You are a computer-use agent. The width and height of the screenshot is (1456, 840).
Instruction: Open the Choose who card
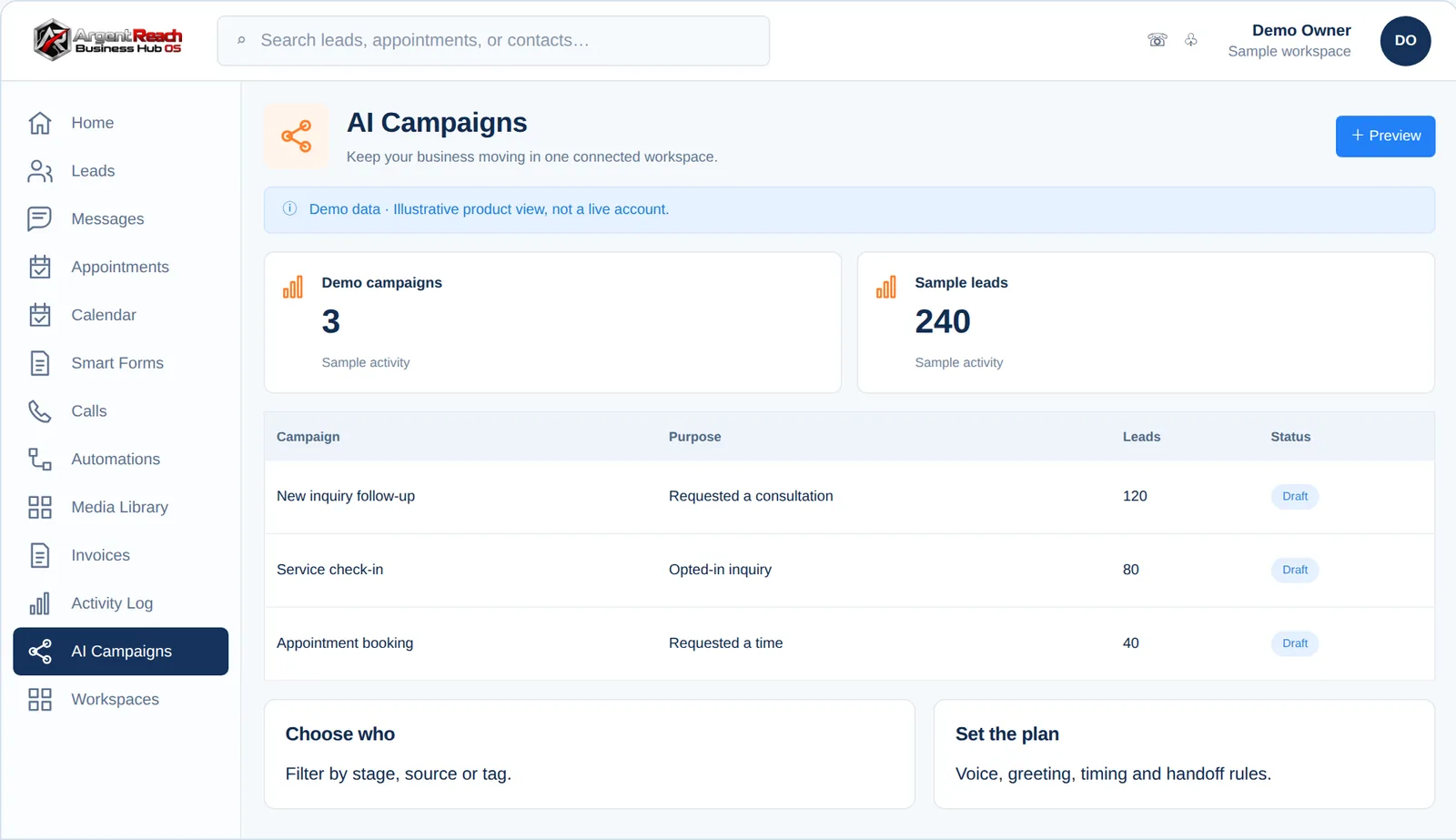[589, 754]
